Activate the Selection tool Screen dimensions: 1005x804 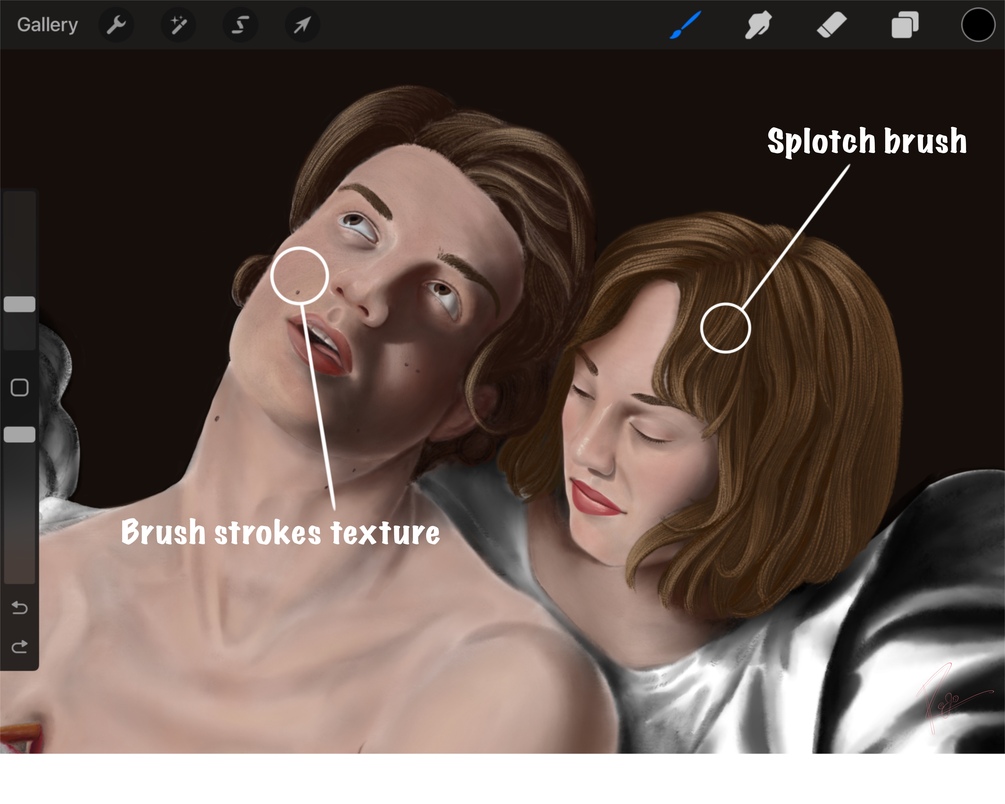pos(240,25)
